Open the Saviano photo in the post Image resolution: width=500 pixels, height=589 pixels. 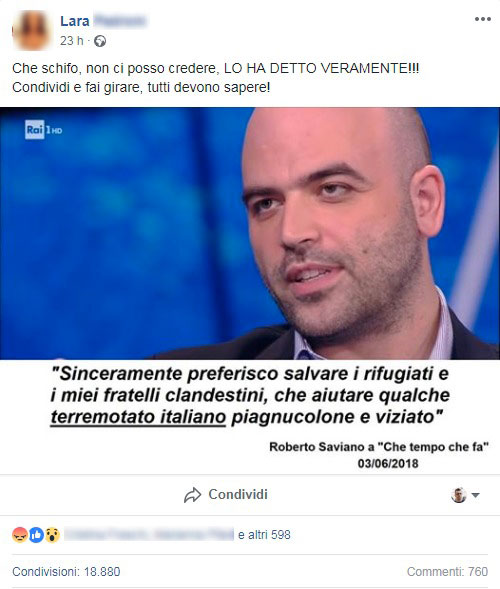pos(250,233)
